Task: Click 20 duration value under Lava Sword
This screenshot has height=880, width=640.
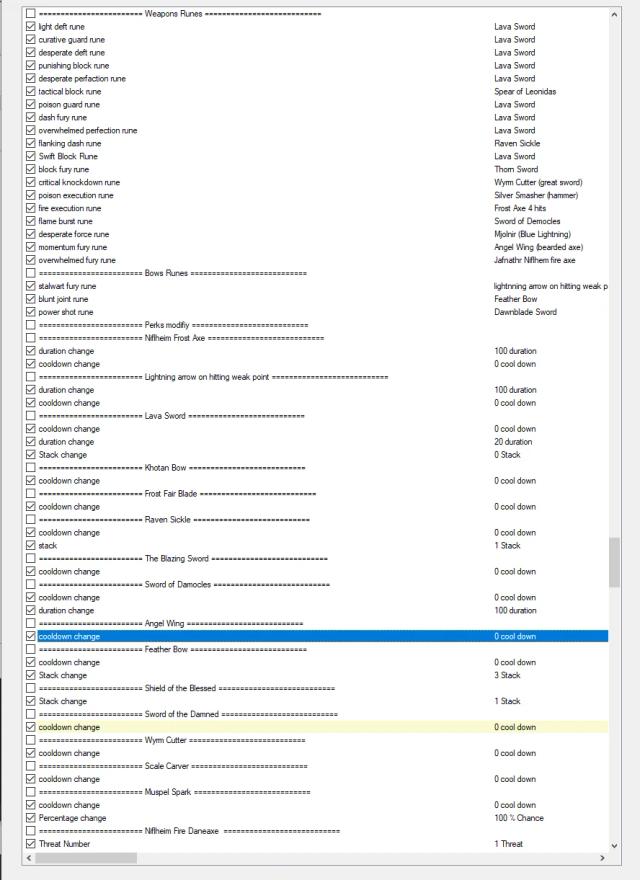Action: coord(513,442)
